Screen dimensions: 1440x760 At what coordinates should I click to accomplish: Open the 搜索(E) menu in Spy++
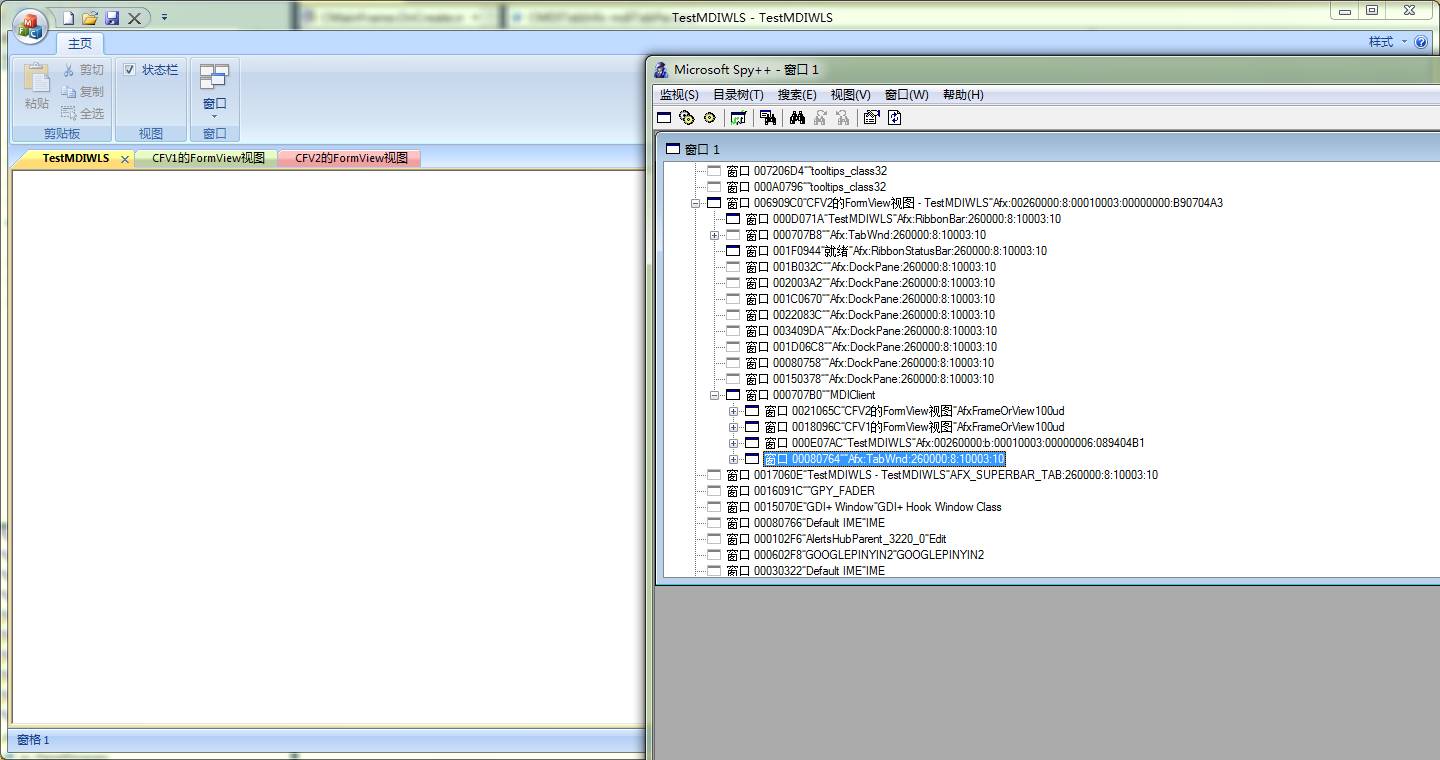tap(797, 95)
